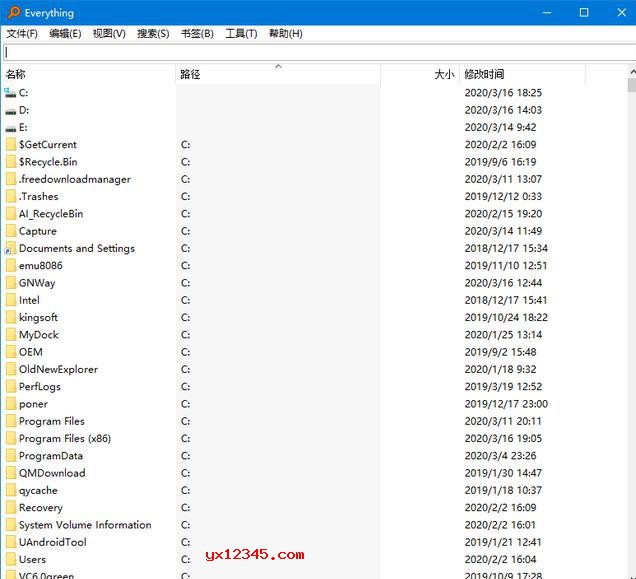Click date 2020/3/16 19:05 cell
Screen dimensions: 636x579
503,438
